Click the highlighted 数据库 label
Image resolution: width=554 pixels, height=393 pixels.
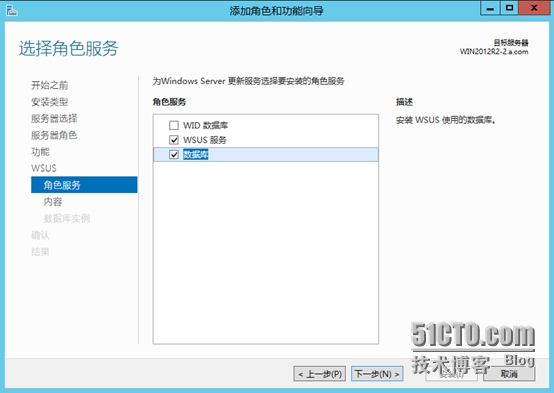[196, 154]
